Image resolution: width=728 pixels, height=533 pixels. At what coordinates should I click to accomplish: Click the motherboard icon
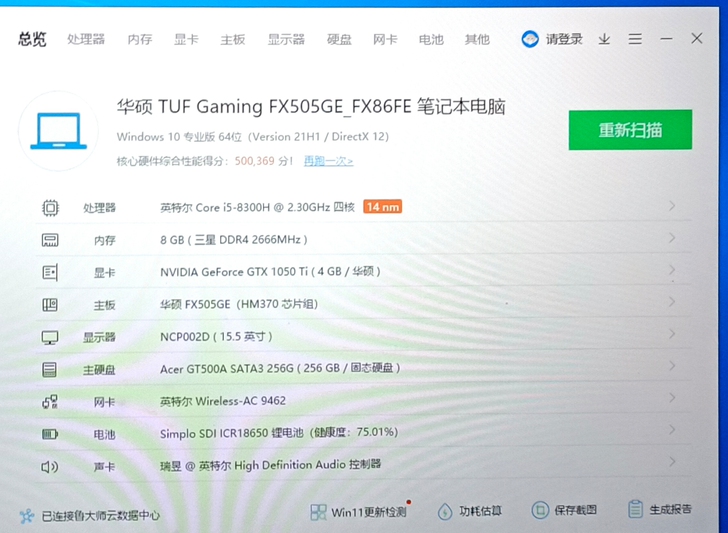pos(50,305)
